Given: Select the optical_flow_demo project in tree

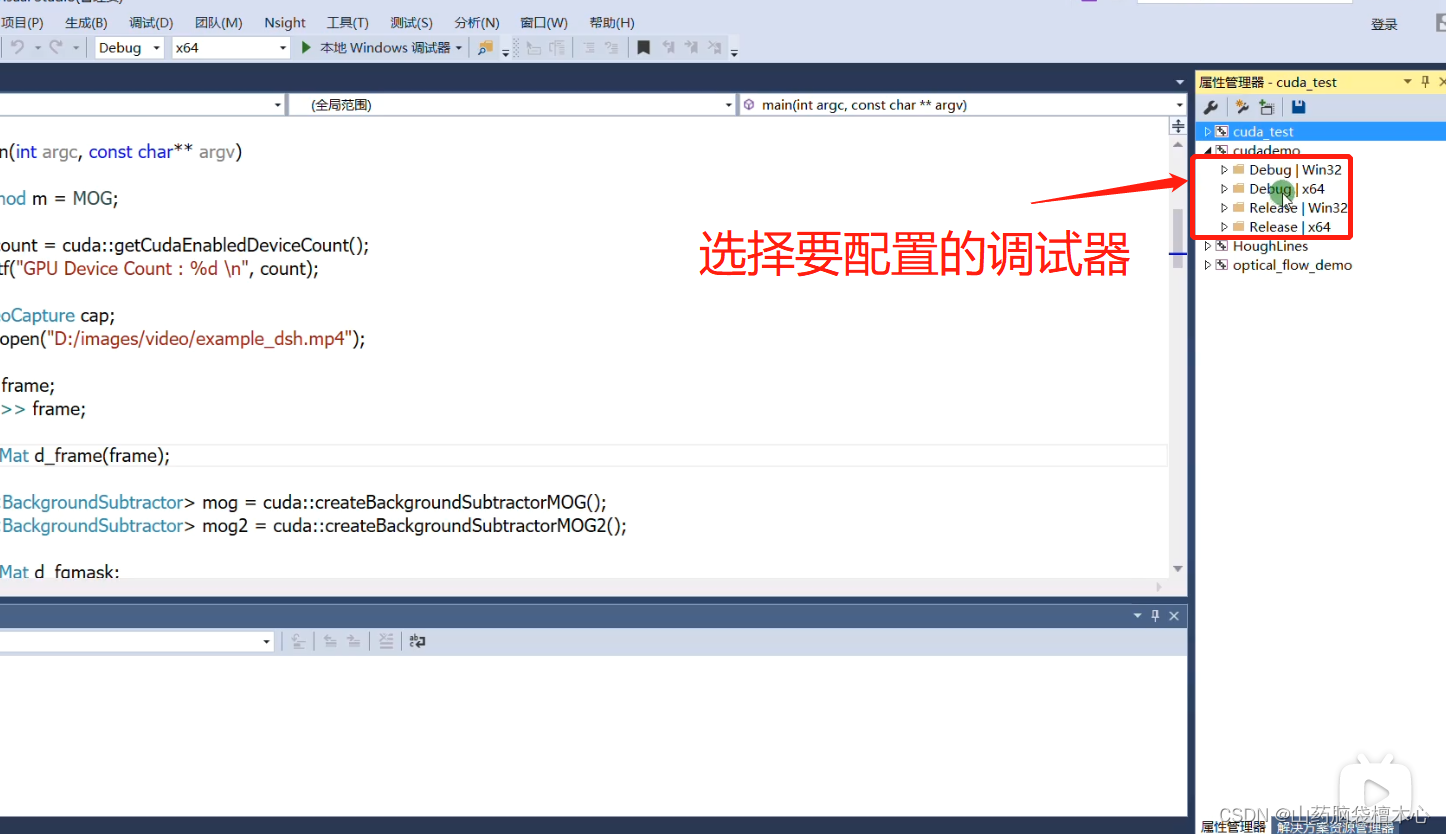Looking at the screenshot, I should (x=1292, y=265).
